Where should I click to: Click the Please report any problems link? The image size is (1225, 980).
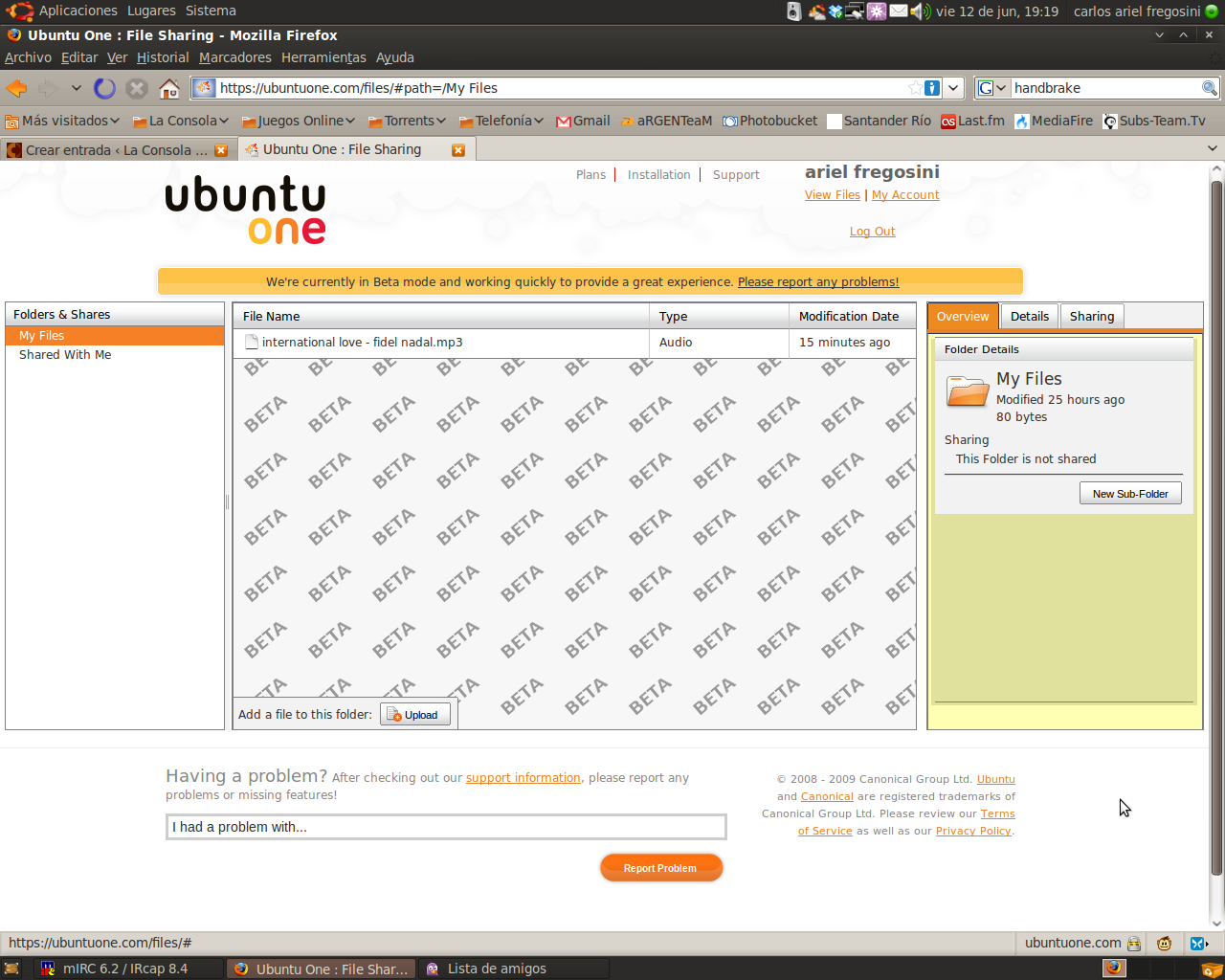tap(818, 282)
